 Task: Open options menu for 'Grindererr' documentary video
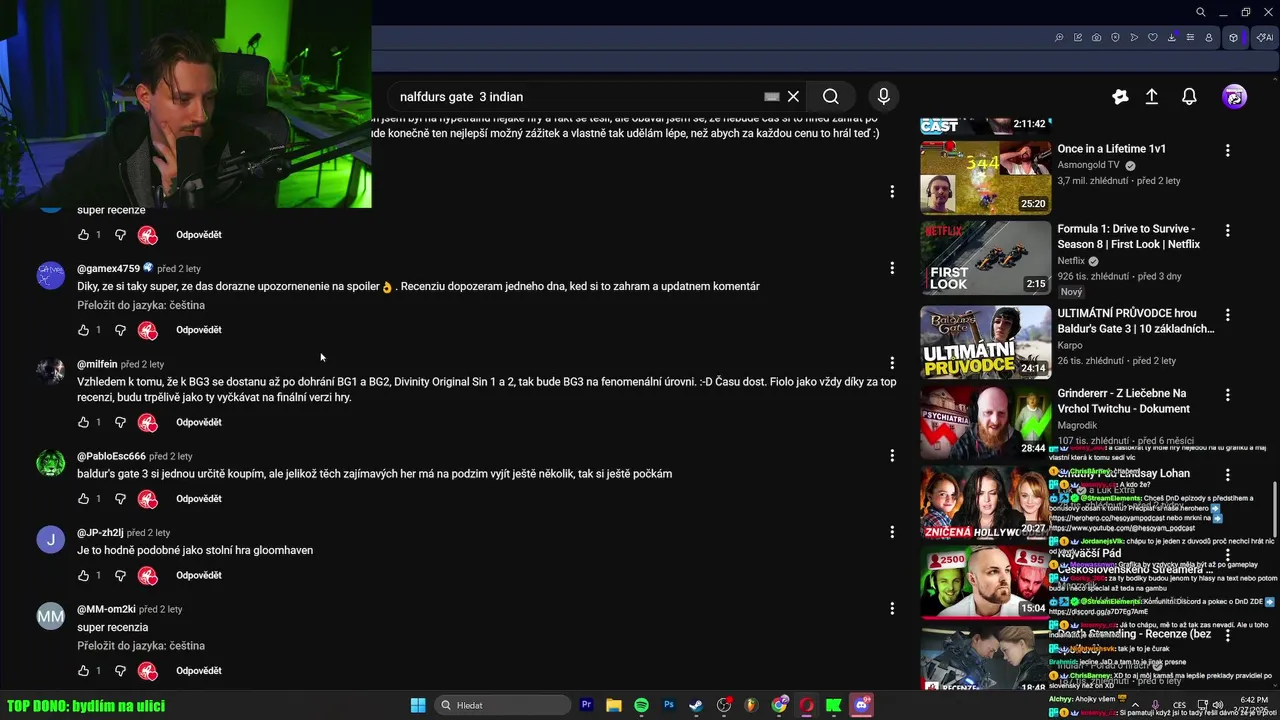click(x=1228, y=395)
